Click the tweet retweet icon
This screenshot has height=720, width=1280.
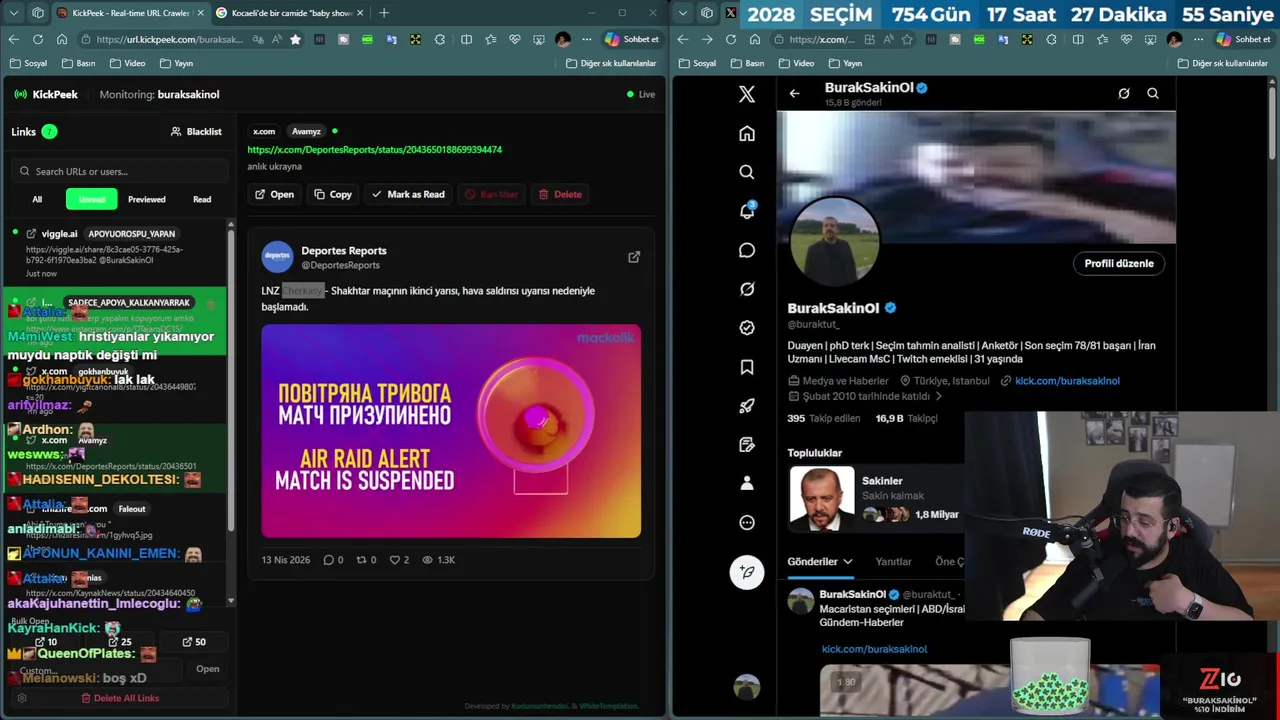coord(361,560)
